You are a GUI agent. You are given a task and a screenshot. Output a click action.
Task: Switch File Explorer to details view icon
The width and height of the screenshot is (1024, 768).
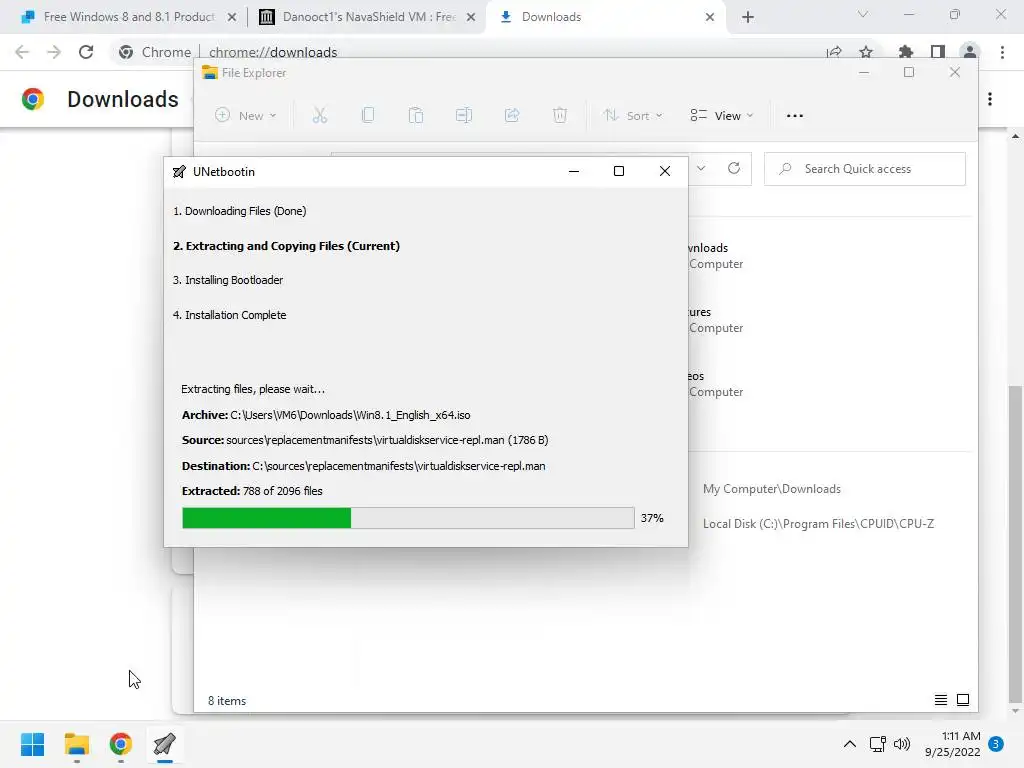[x=940, y=700]
